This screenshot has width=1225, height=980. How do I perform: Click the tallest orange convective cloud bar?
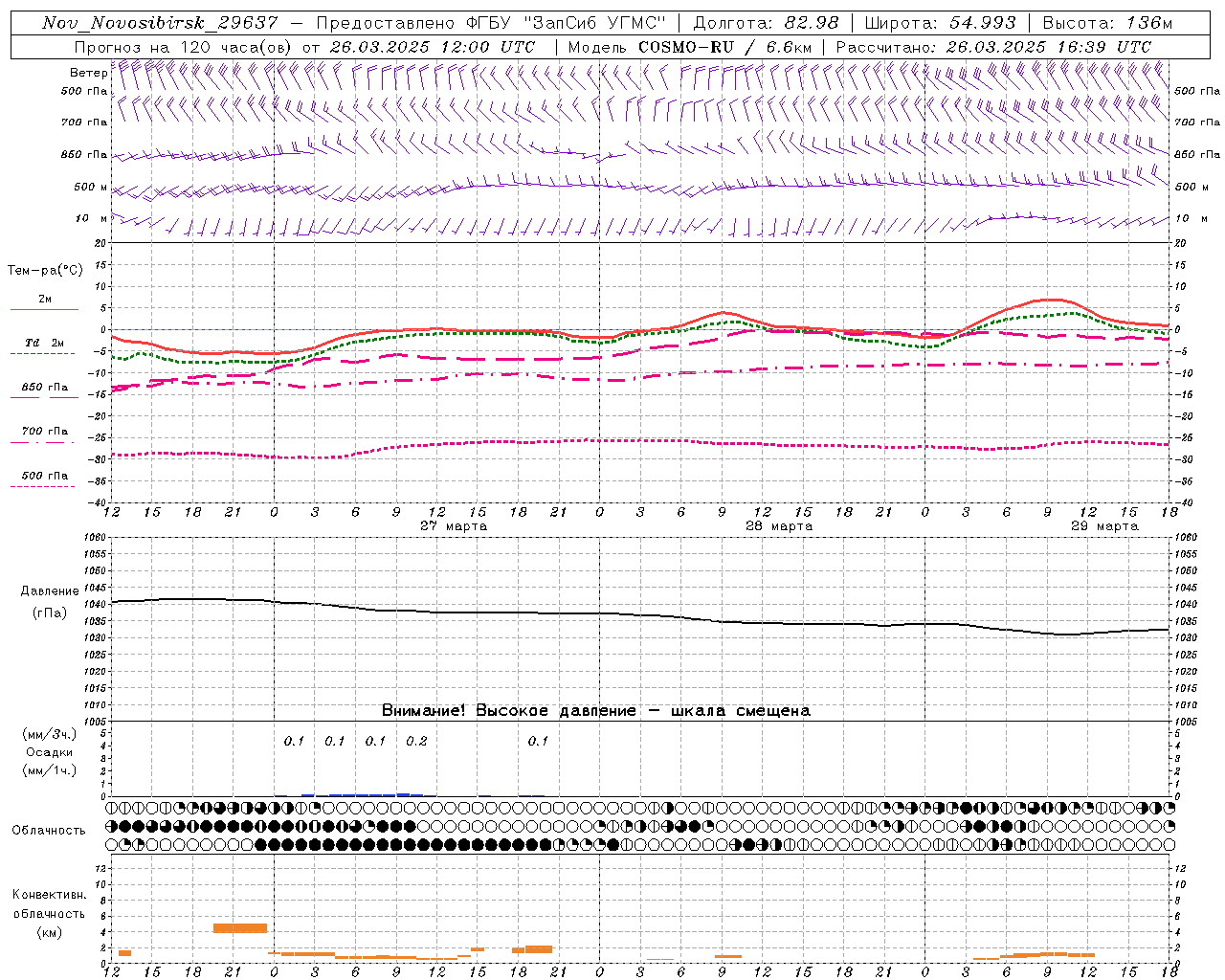click(240, 927)
